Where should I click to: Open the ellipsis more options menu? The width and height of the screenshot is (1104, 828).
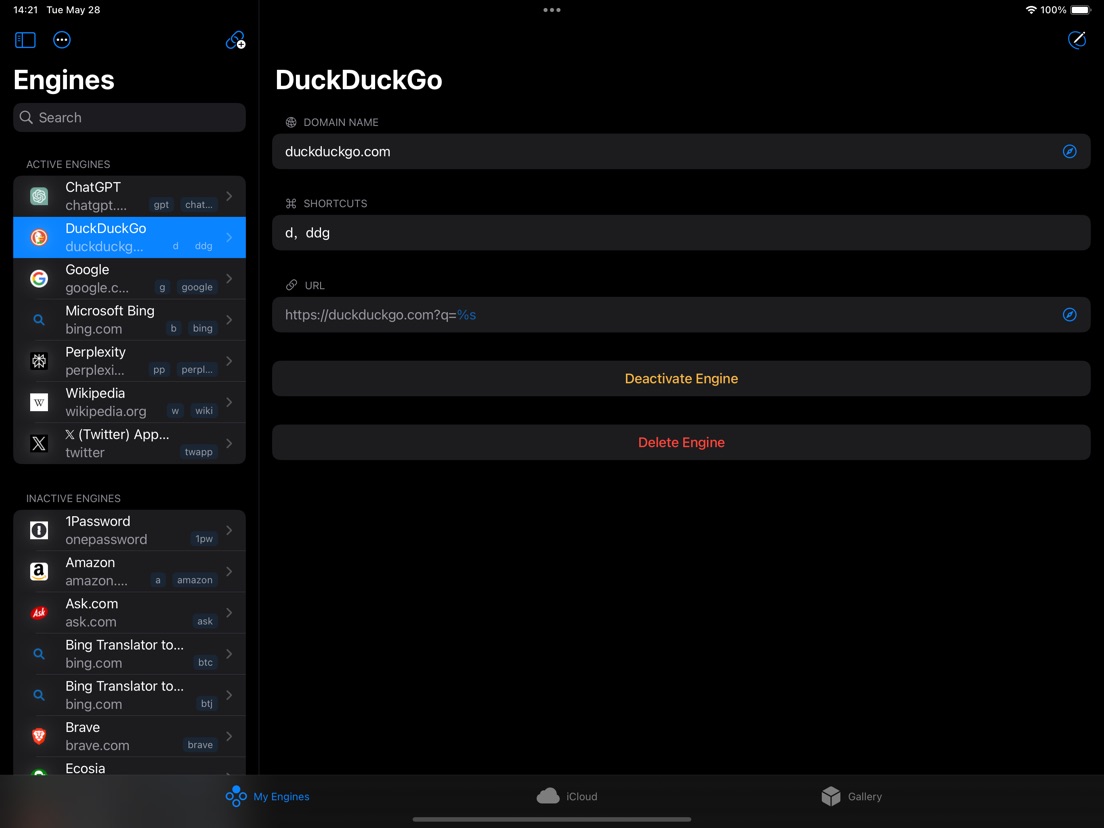tap(62, 40)
